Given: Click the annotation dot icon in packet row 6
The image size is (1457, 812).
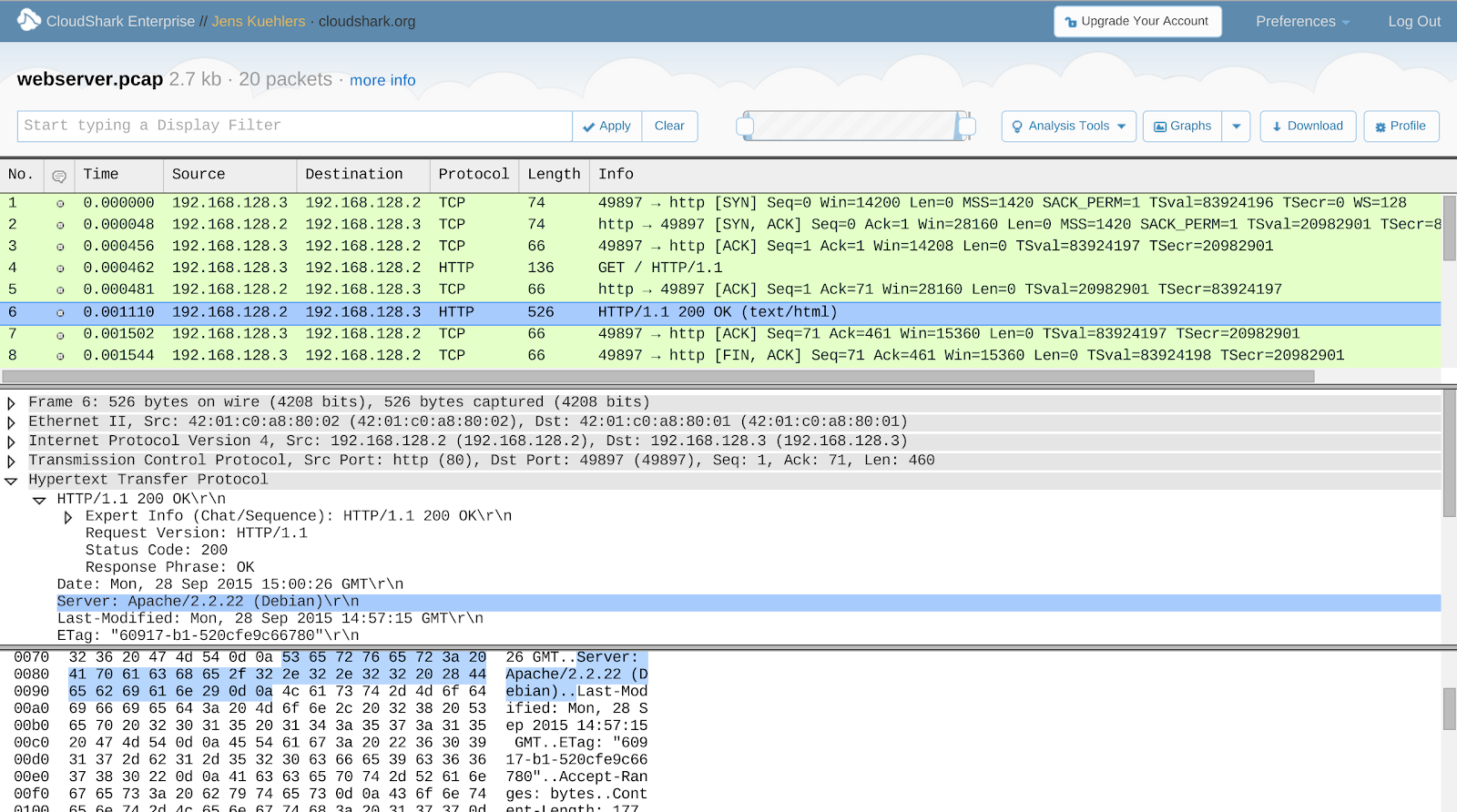Looking at the screenshot, I should 60,313.
